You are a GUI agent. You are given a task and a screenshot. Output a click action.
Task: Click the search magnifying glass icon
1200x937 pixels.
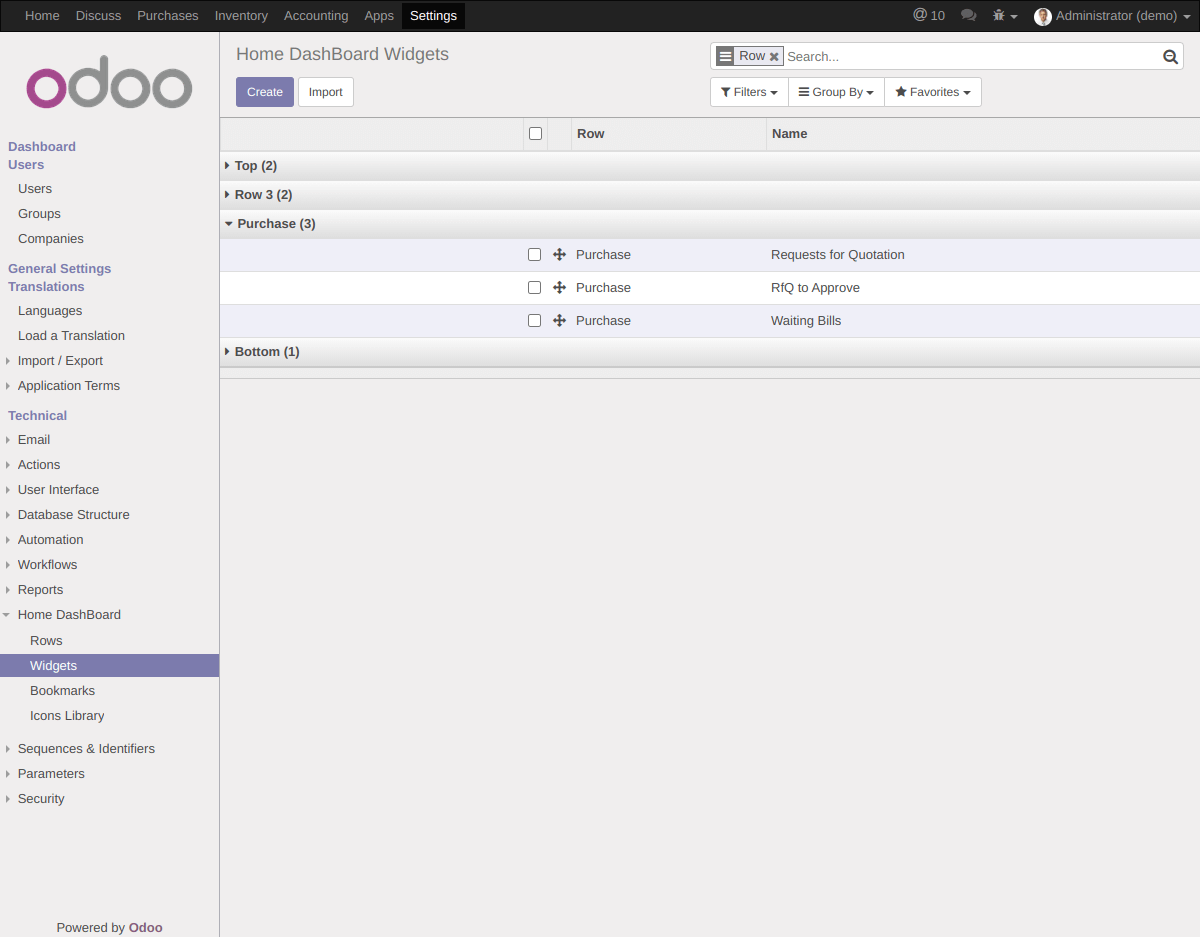(1170, 56)
